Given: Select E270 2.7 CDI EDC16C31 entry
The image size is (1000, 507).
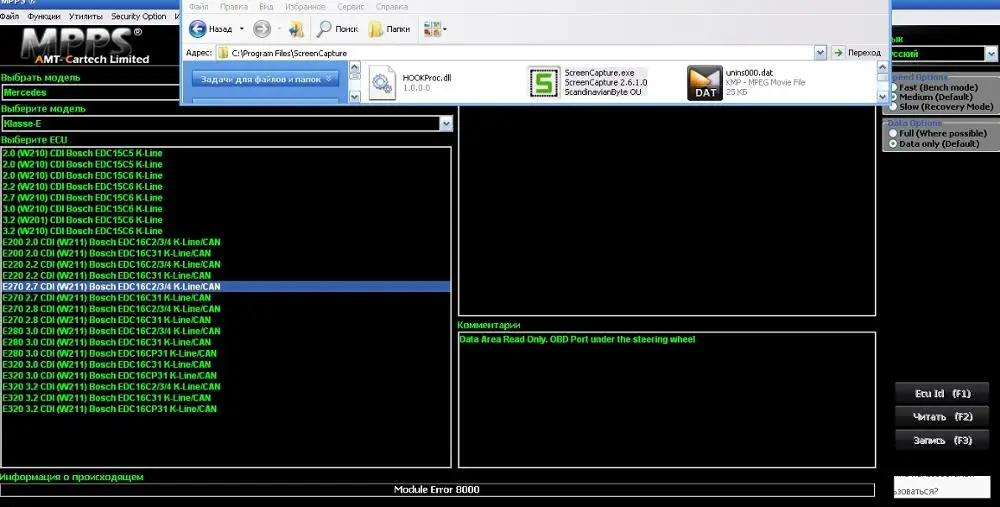Looking at the screenshot, I should (107, 298).
